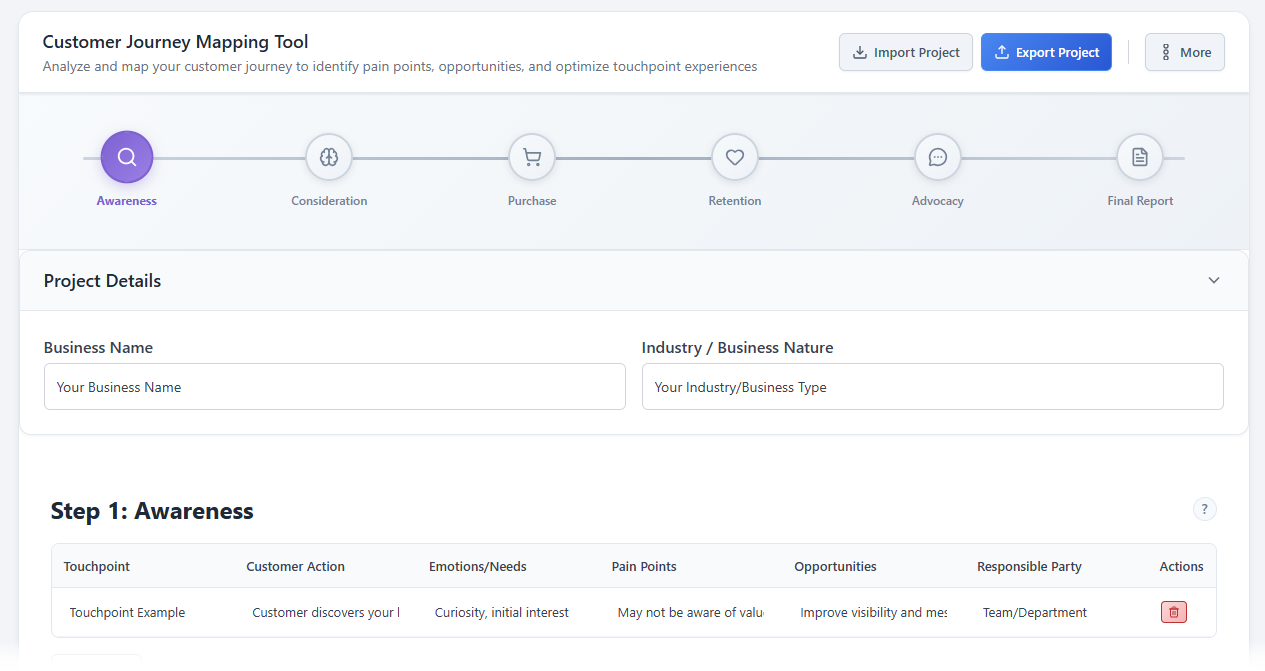Jump to the Advocacy step label
This screenshot has width=1265, height=671.
point(937,200)
